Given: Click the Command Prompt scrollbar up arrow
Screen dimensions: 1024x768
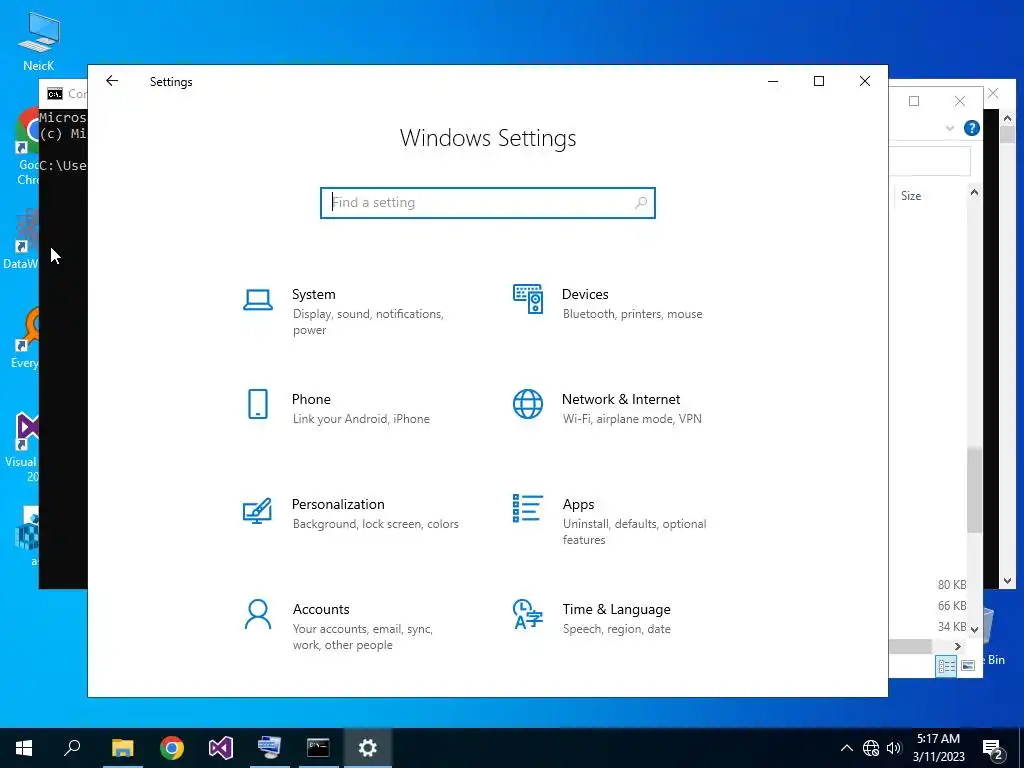Looking at the screenshot, I should [x=1007, y=119].
